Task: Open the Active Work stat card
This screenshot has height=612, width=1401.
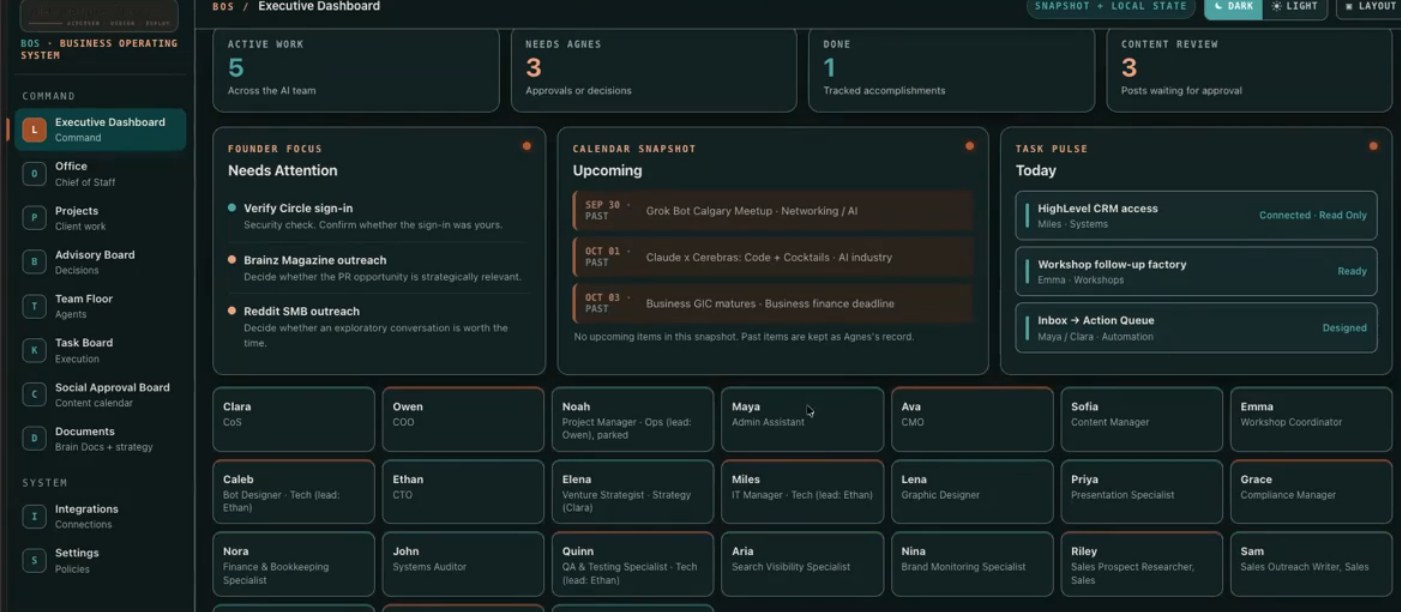Action: click(x=356, y=69)
